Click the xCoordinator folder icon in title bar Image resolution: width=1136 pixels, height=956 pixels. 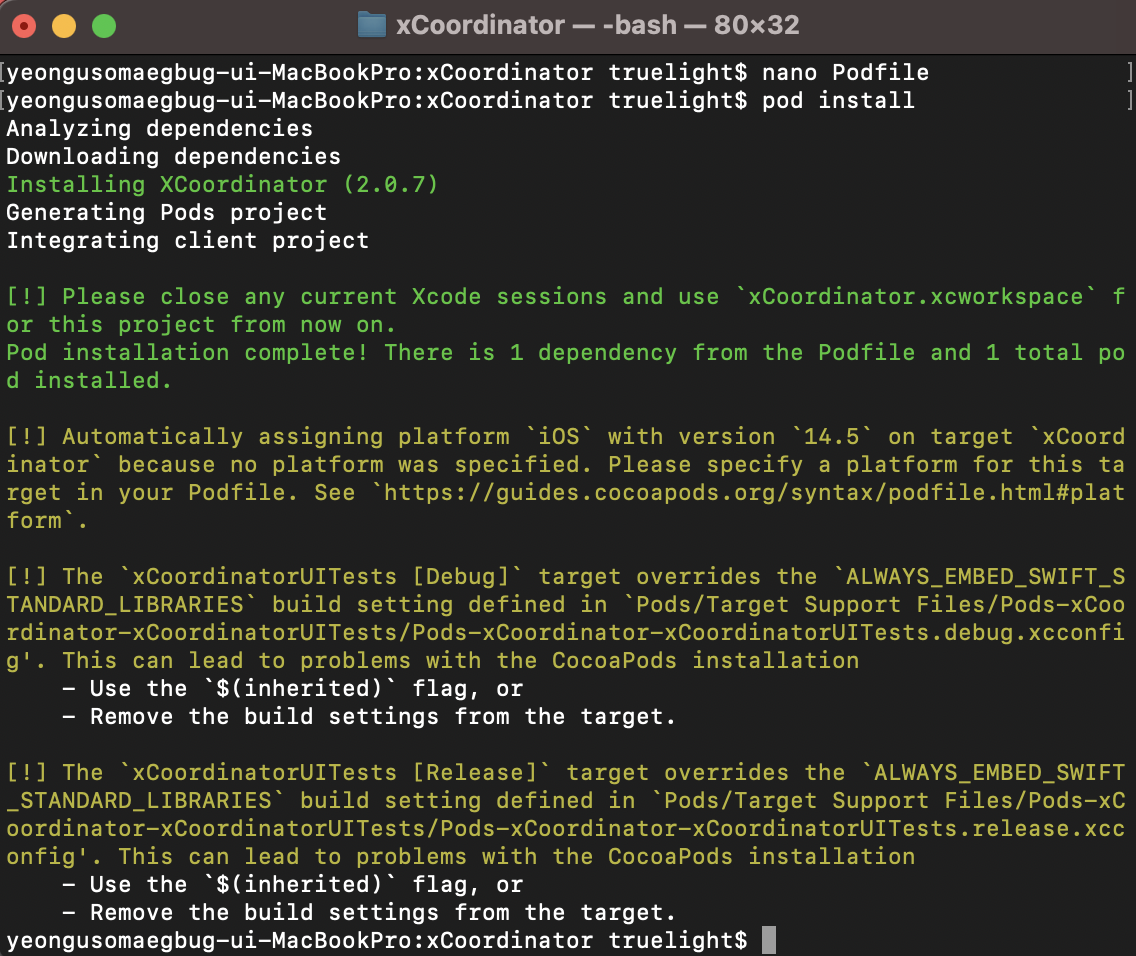[x=372, y=25]
